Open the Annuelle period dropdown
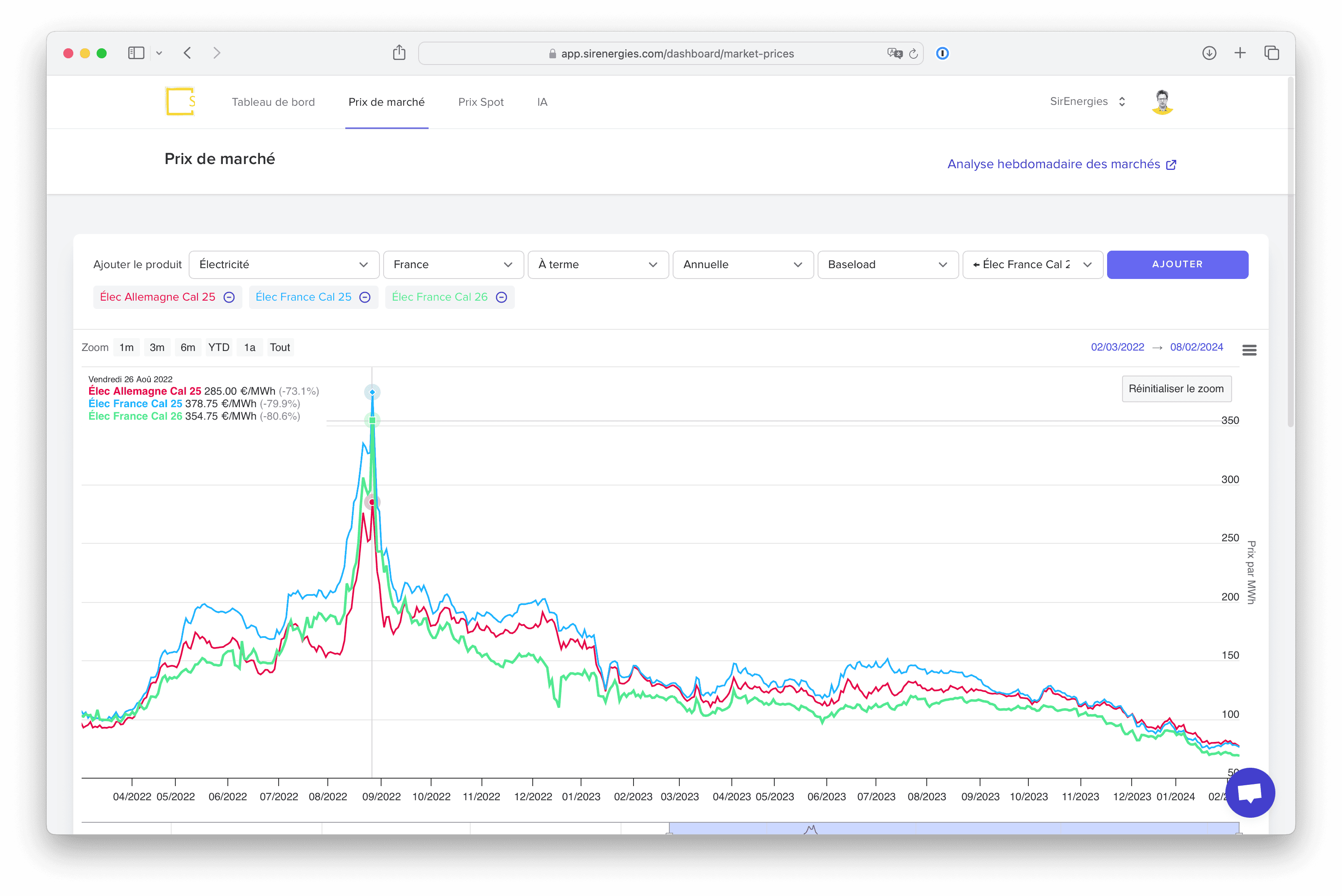 click(x=743, y=264)
